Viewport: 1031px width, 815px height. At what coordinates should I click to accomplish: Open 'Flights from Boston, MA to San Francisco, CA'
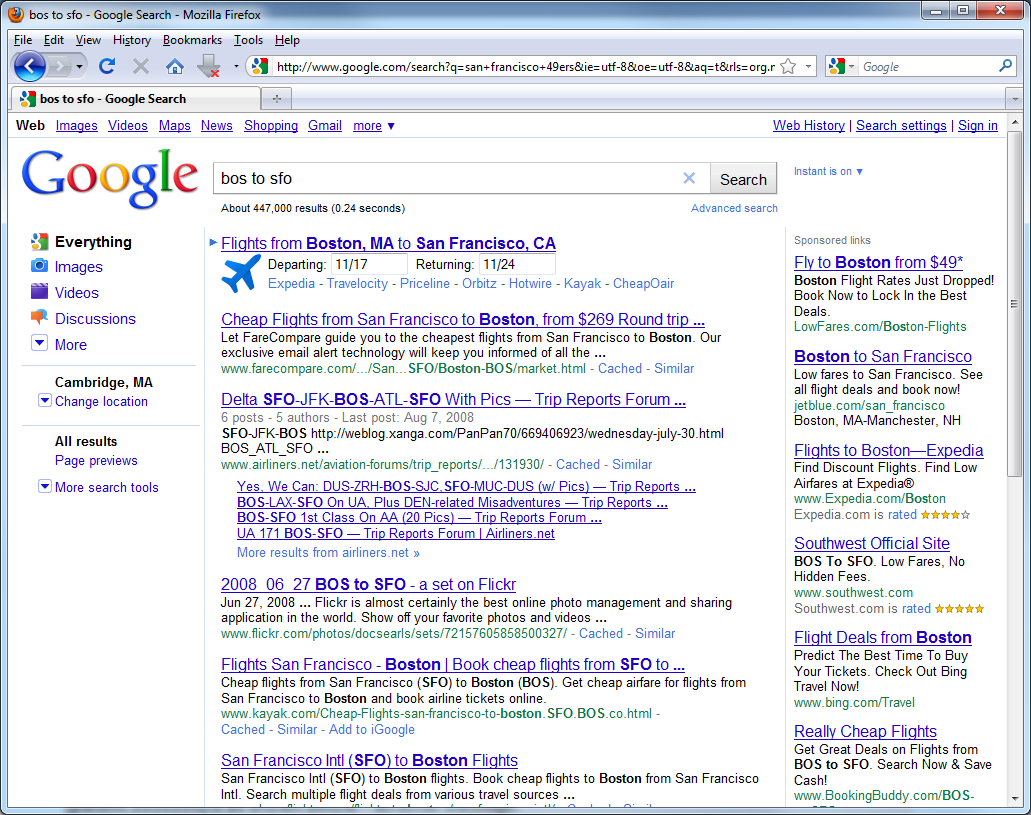[388, 243]
